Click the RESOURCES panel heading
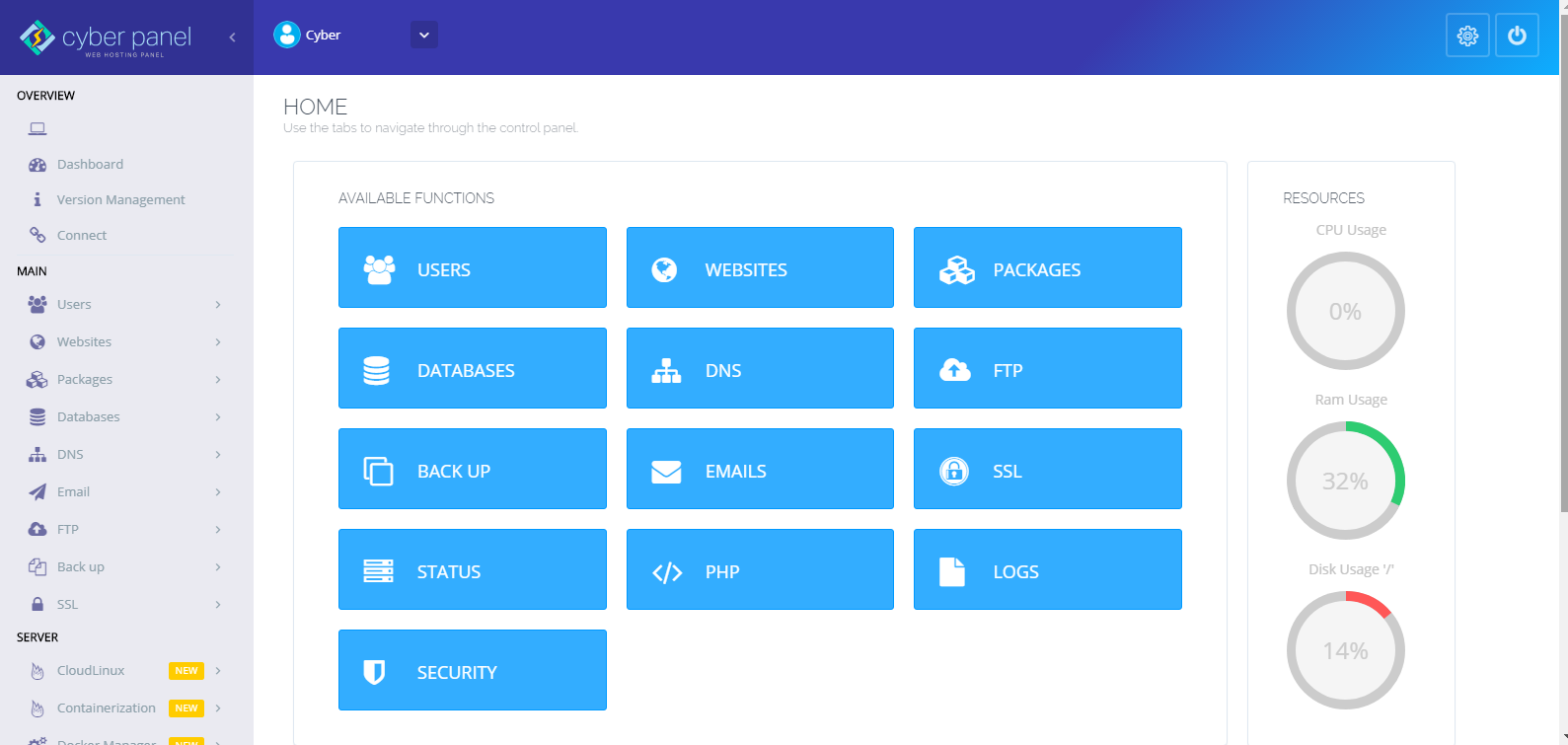1568x745 pixels. 1323,198
